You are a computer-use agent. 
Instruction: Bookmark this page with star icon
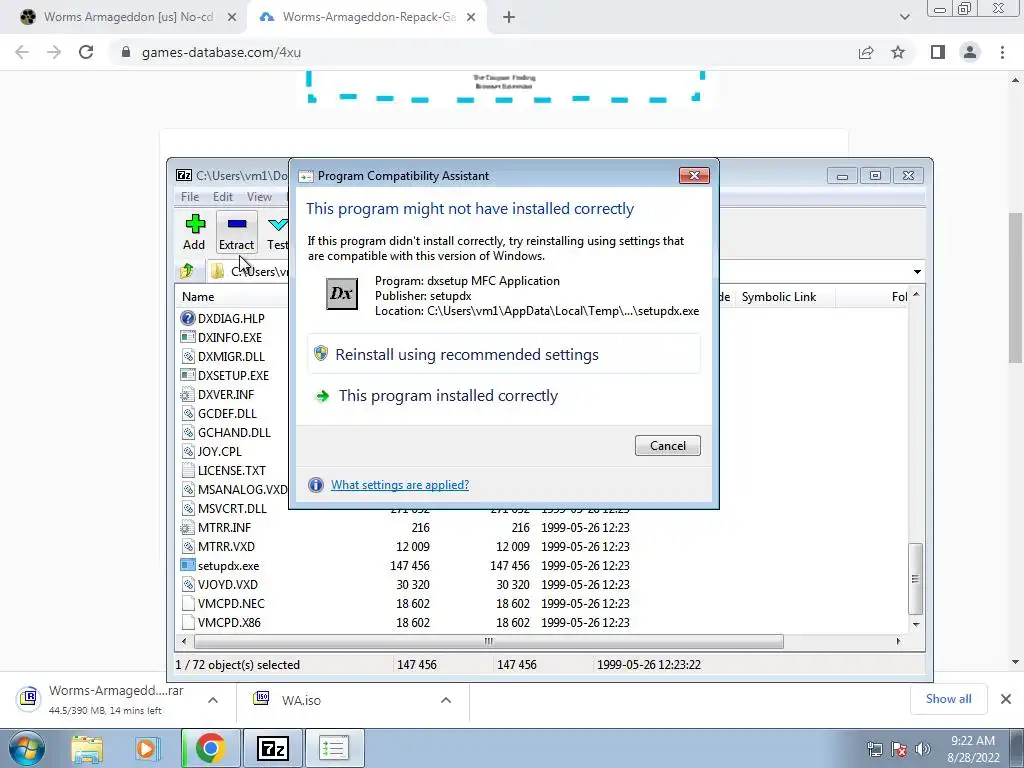pos(898,52)
